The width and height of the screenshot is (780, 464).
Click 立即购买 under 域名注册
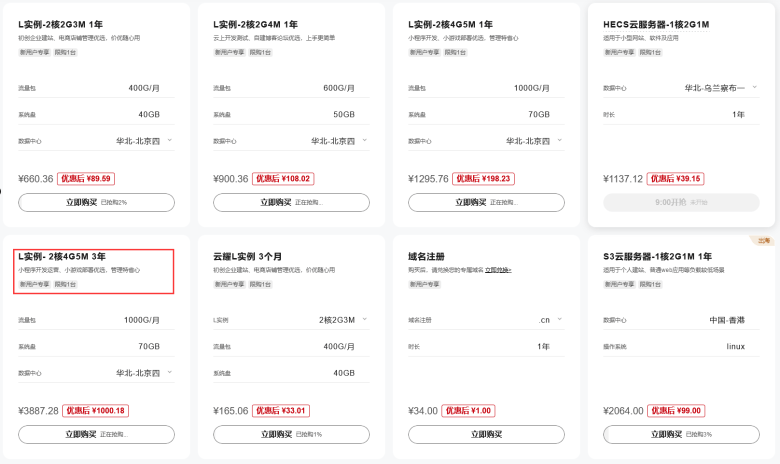click(487, 434)
